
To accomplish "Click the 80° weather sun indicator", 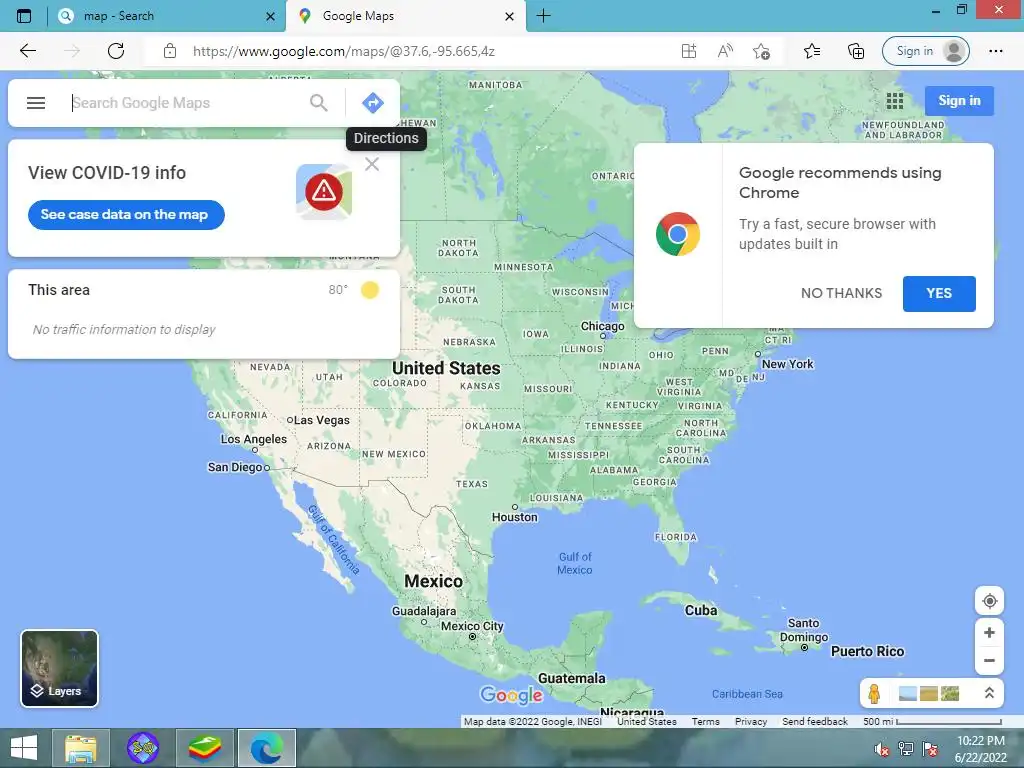I will point(370,290).
